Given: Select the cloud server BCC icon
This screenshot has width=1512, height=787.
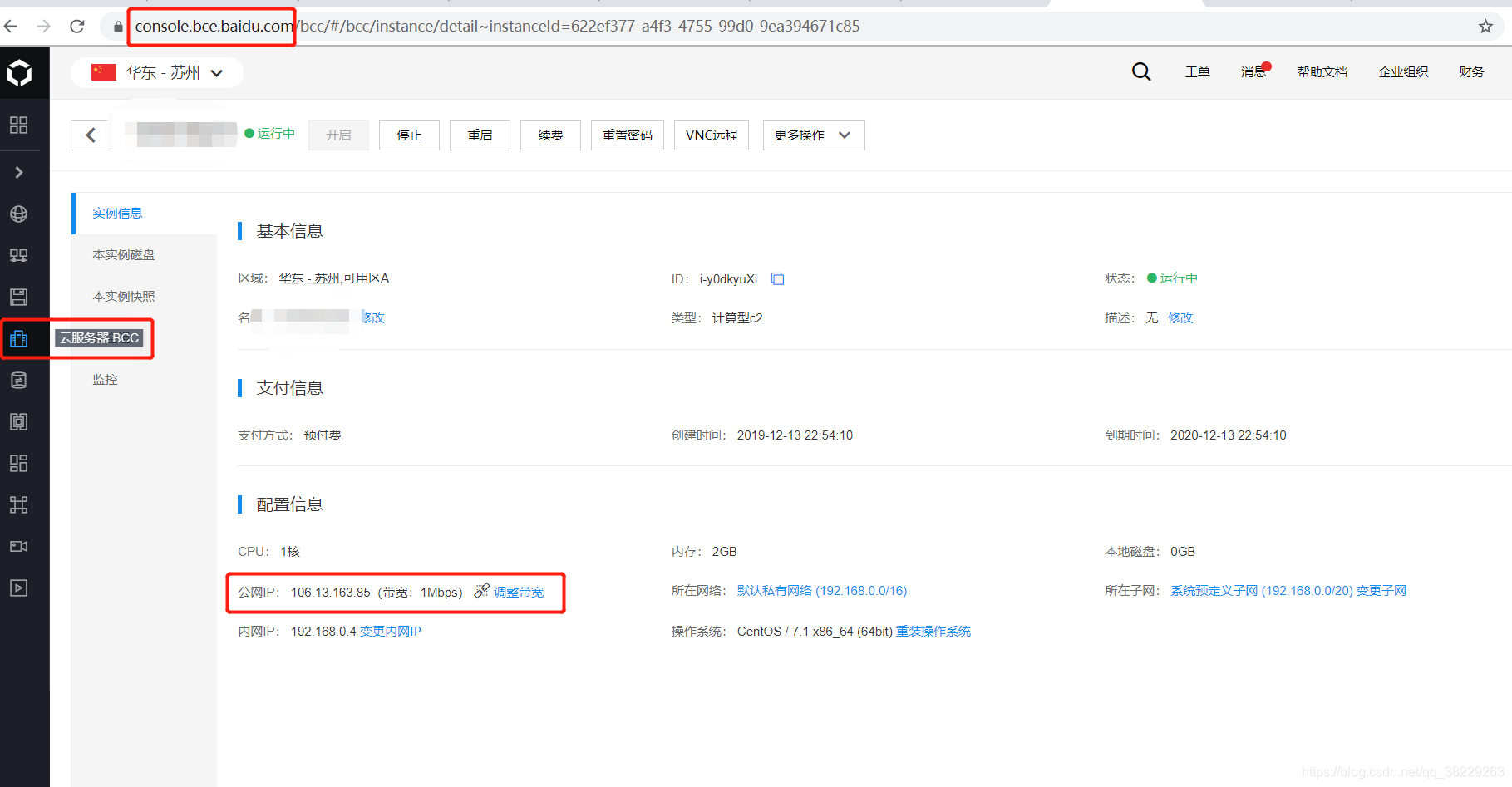Looking at the screenshot, I should tap(18, 338).
